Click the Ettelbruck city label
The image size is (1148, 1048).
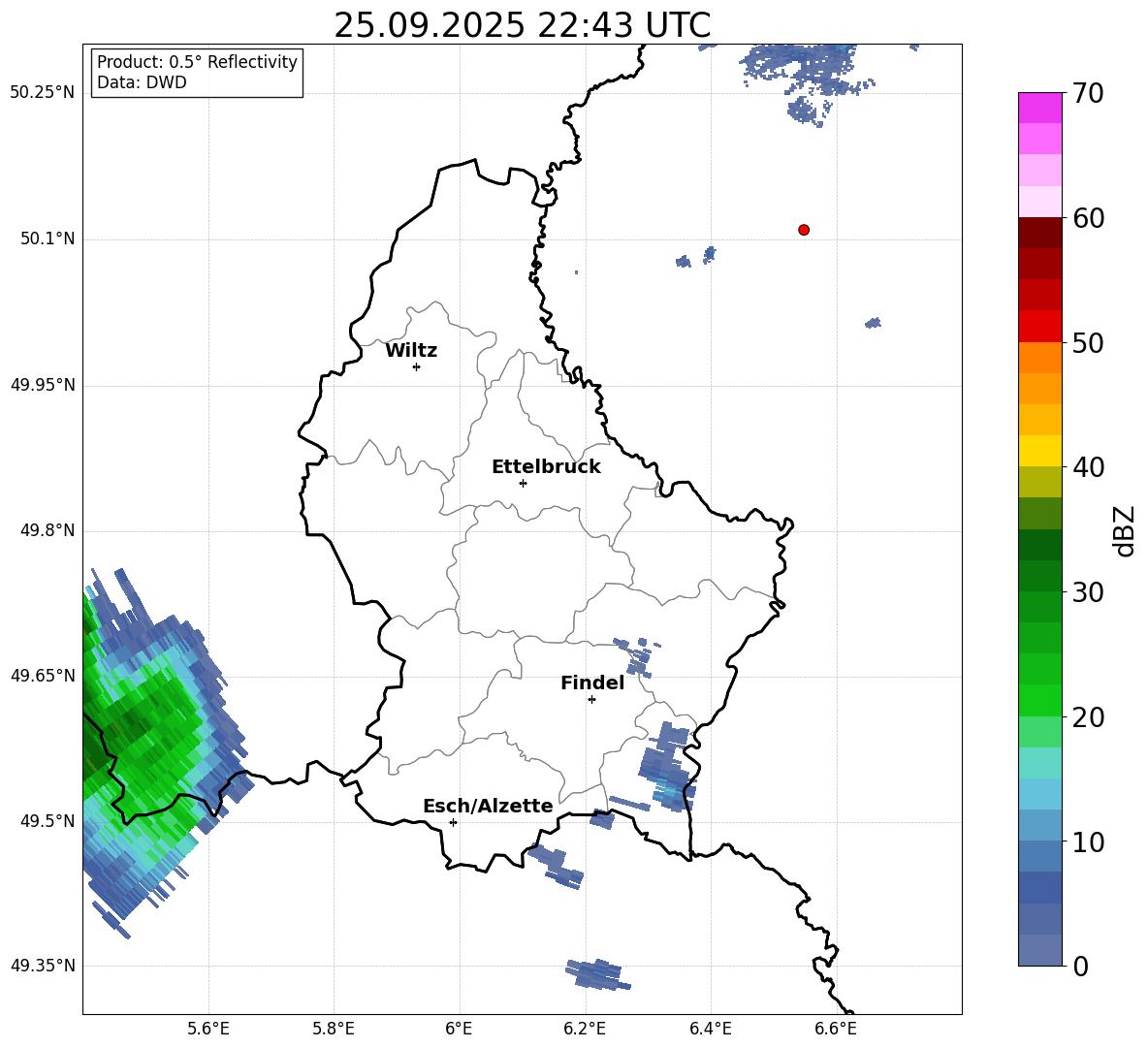point(546,467)
